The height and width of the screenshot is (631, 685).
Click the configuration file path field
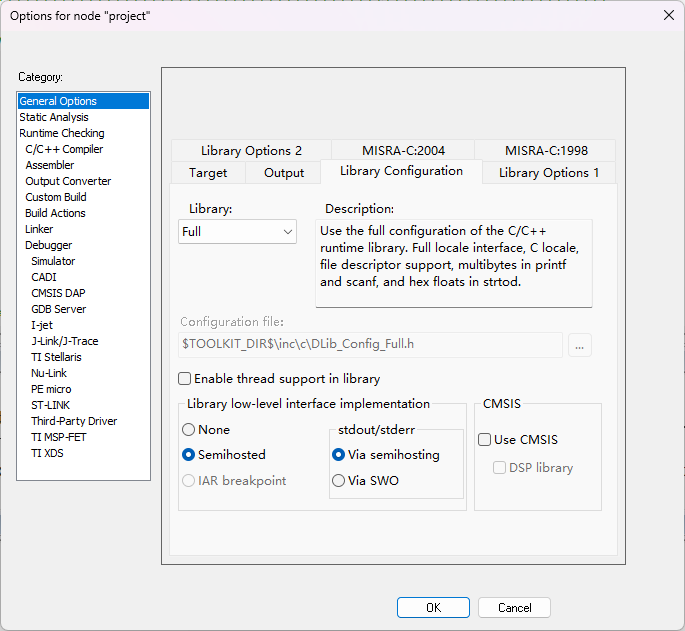[371, 345]
